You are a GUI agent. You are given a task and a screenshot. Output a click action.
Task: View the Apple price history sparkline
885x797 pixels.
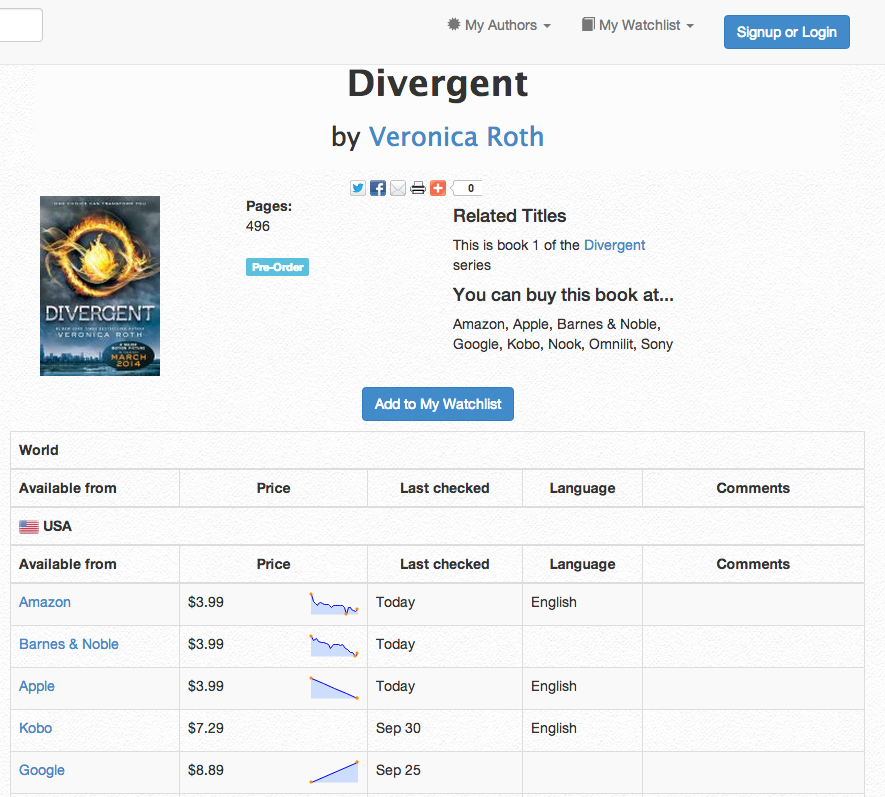[334, 687]
